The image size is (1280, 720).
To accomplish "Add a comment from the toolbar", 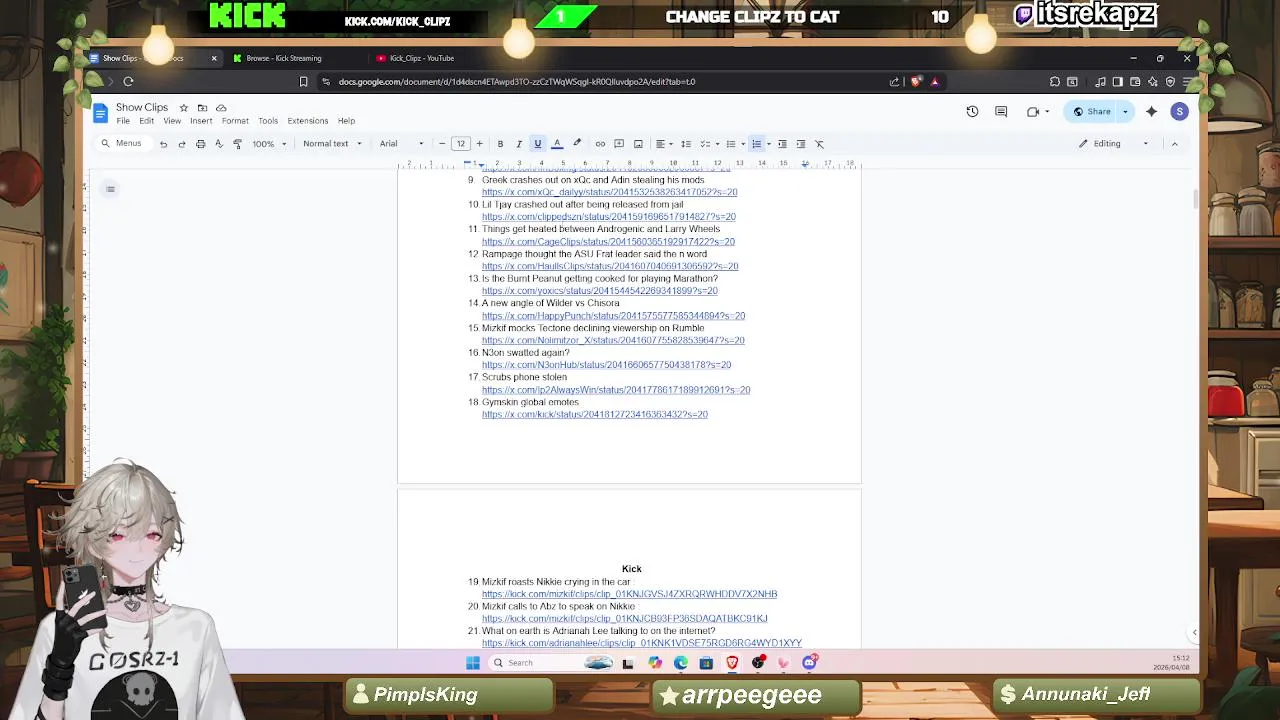I will [619, 144].
